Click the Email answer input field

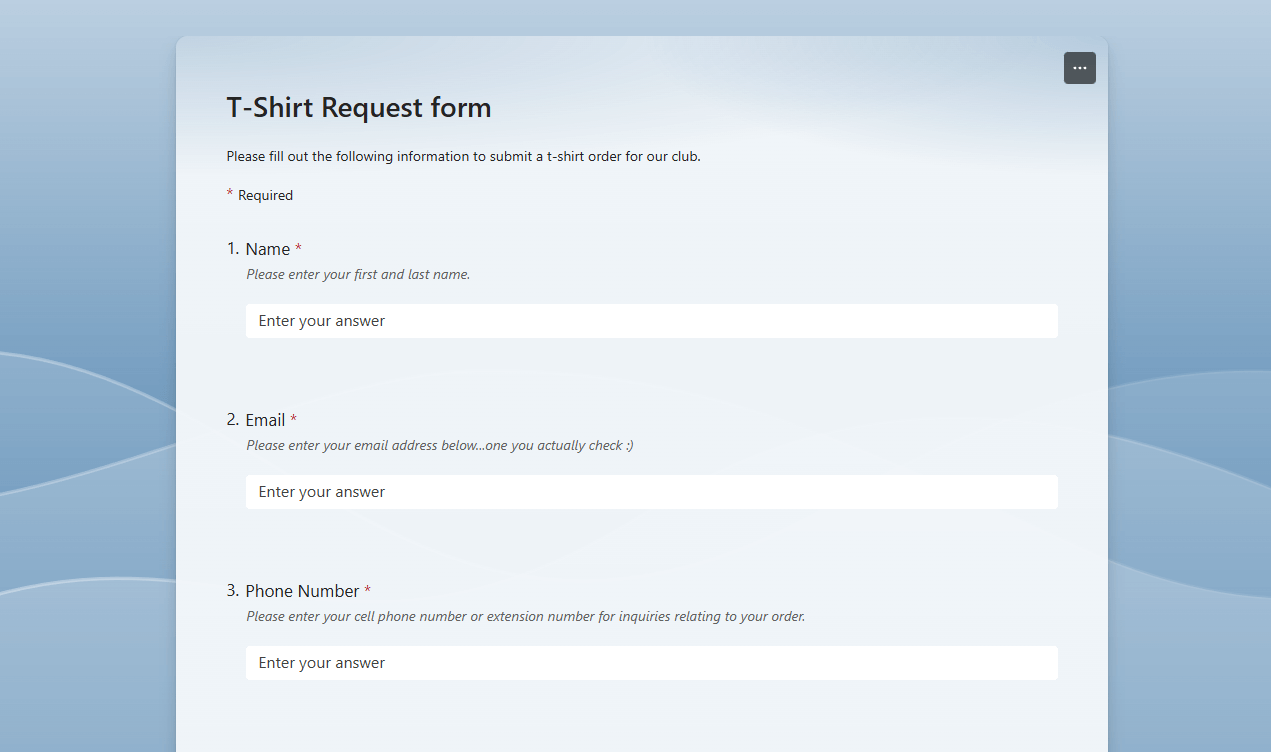(651, 491)
